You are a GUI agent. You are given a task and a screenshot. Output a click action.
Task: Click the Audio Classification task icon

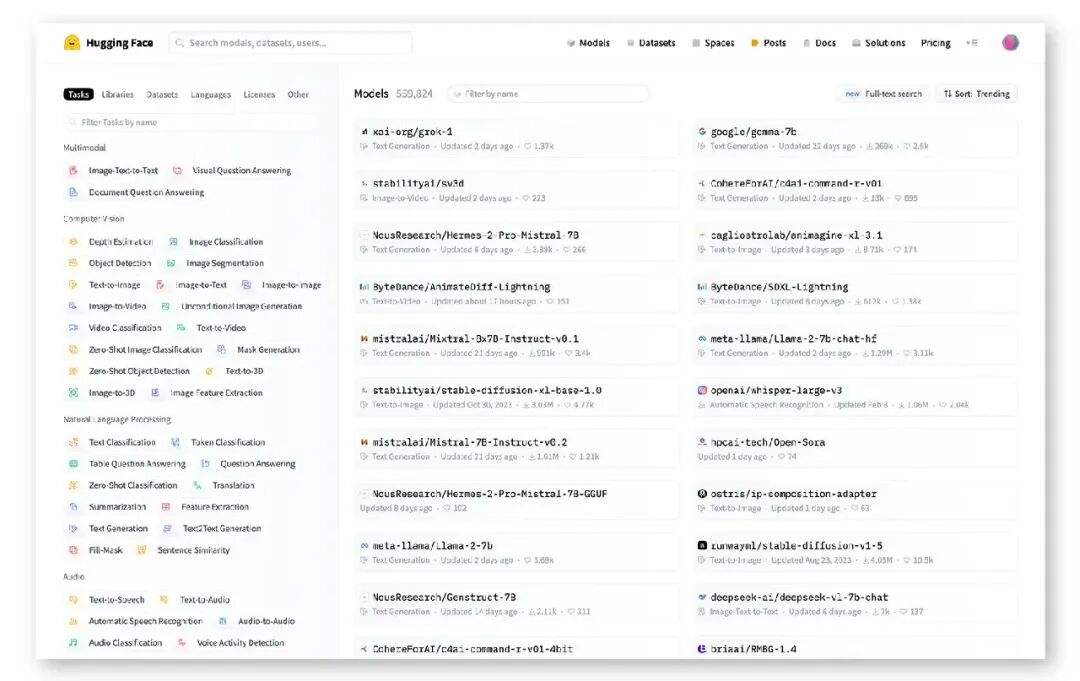pos(73,642)
